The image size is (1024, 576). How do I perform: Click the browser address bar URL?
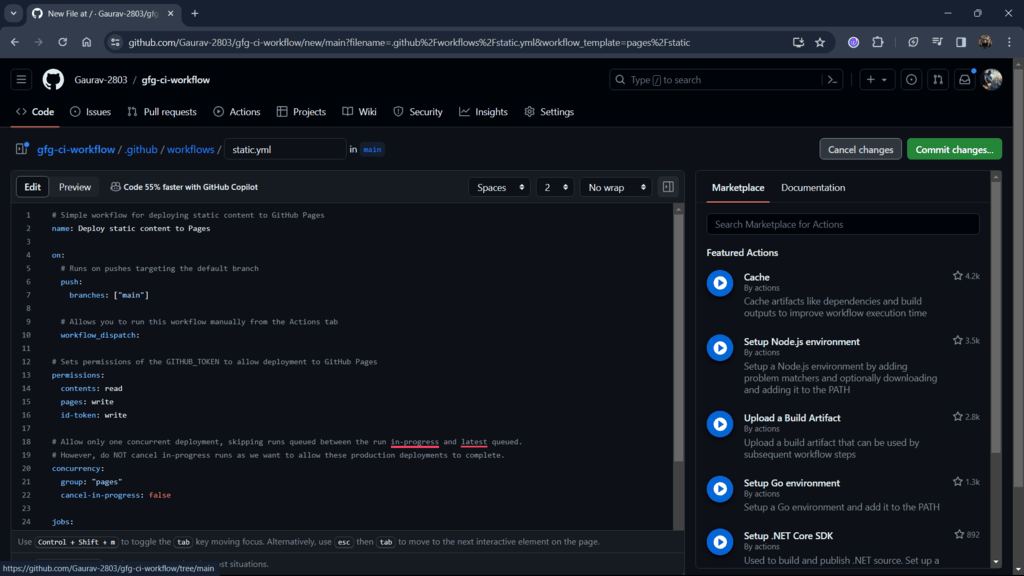pos(409,42)
